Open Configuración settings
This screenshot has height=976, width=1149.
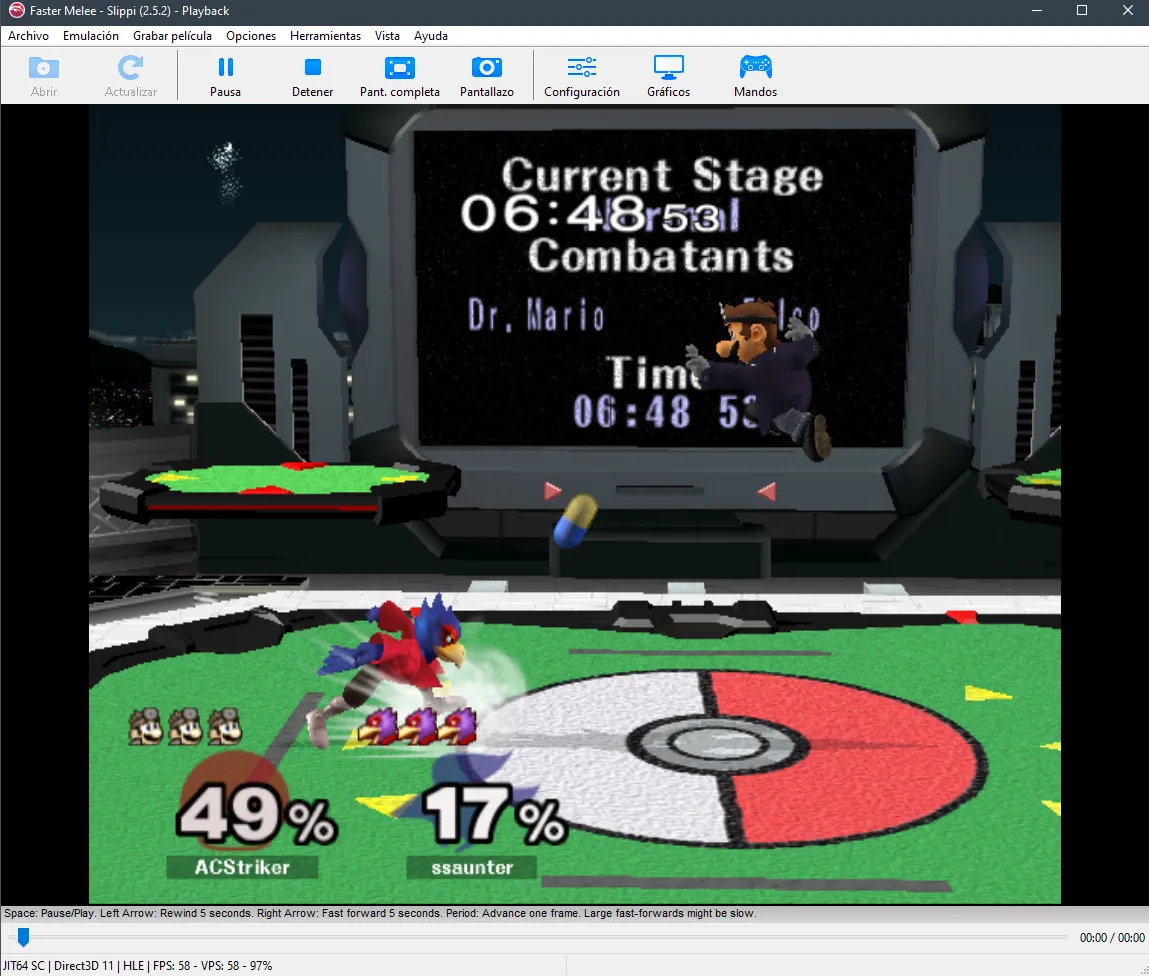(x=582, y=76)
